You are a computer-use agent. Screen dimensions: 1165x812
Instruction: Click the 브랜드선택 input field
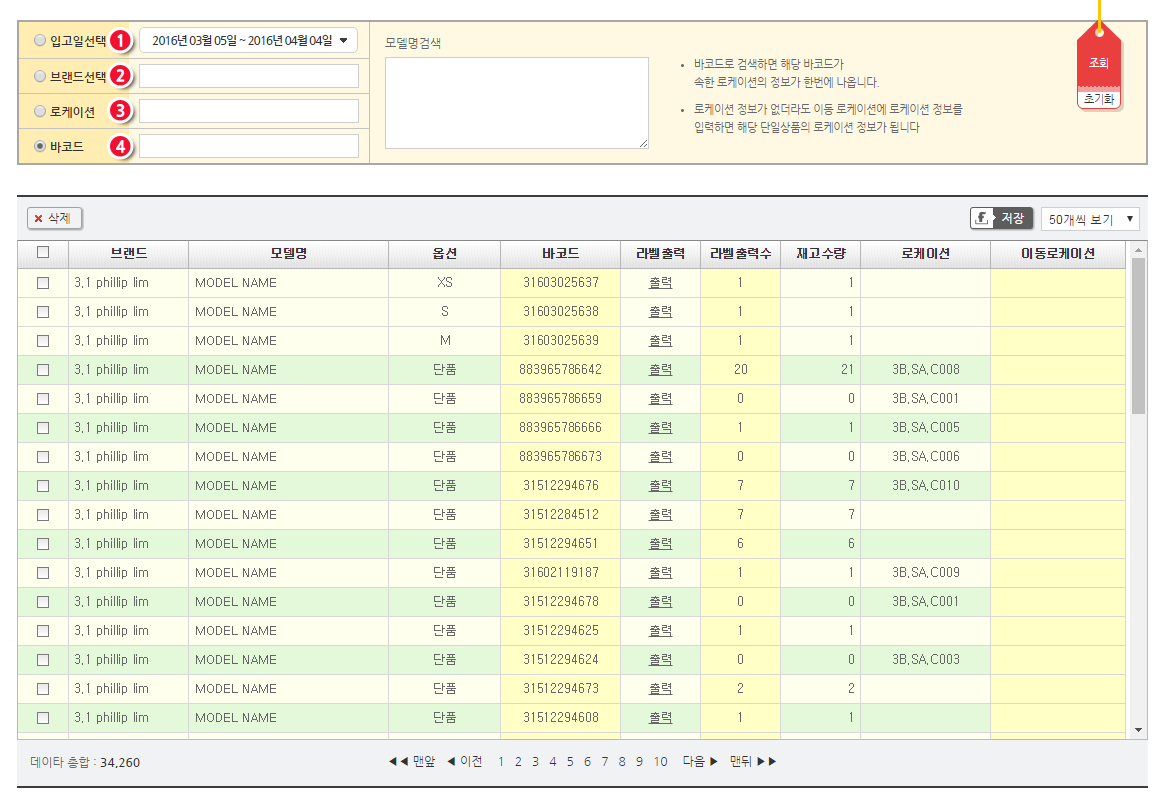pos(249,76)
